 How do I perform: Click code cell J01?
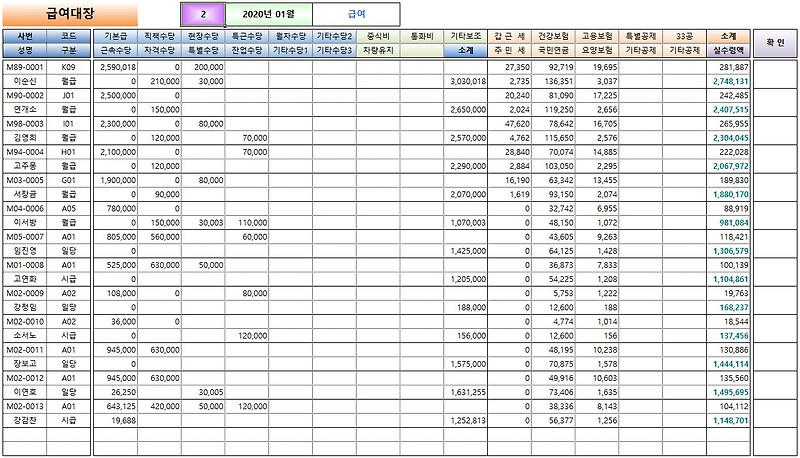(x=68, y=95)
